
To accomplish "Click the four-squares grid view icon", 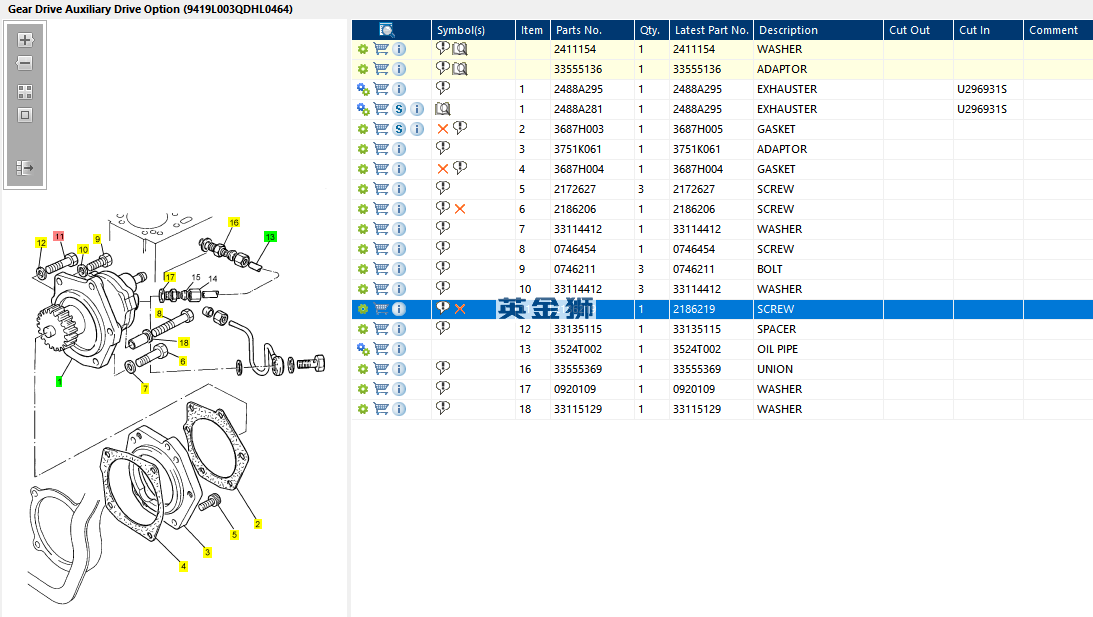I will (25, 92).
